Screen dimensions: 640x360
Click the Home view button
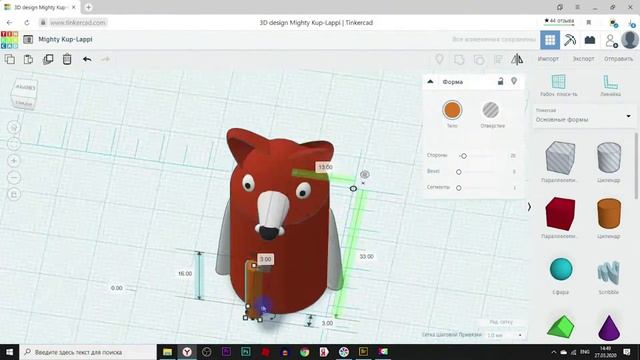click(14, 128)
